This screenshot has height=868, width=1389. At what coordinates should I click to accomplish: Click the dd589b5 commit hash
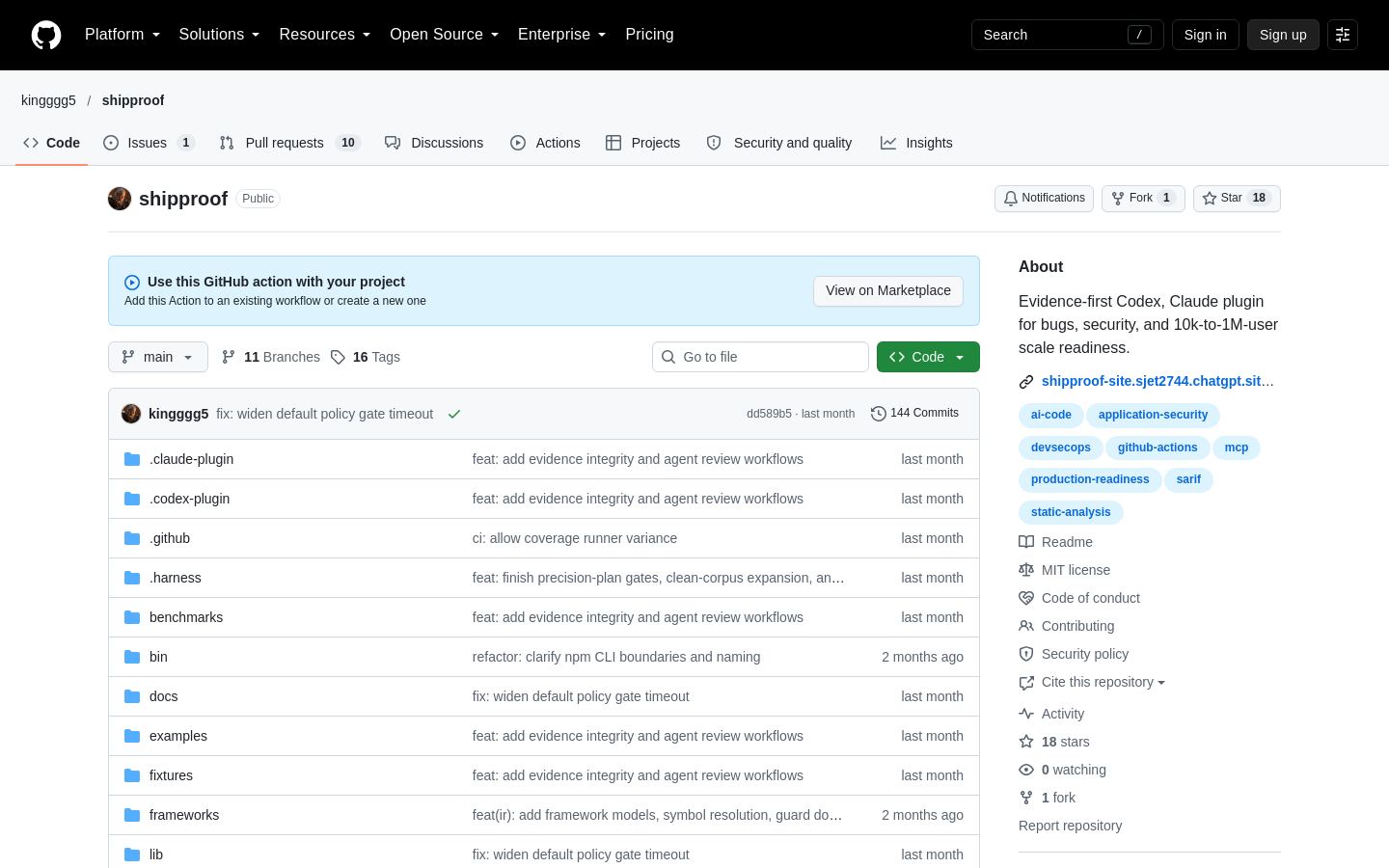coord(769,414)
